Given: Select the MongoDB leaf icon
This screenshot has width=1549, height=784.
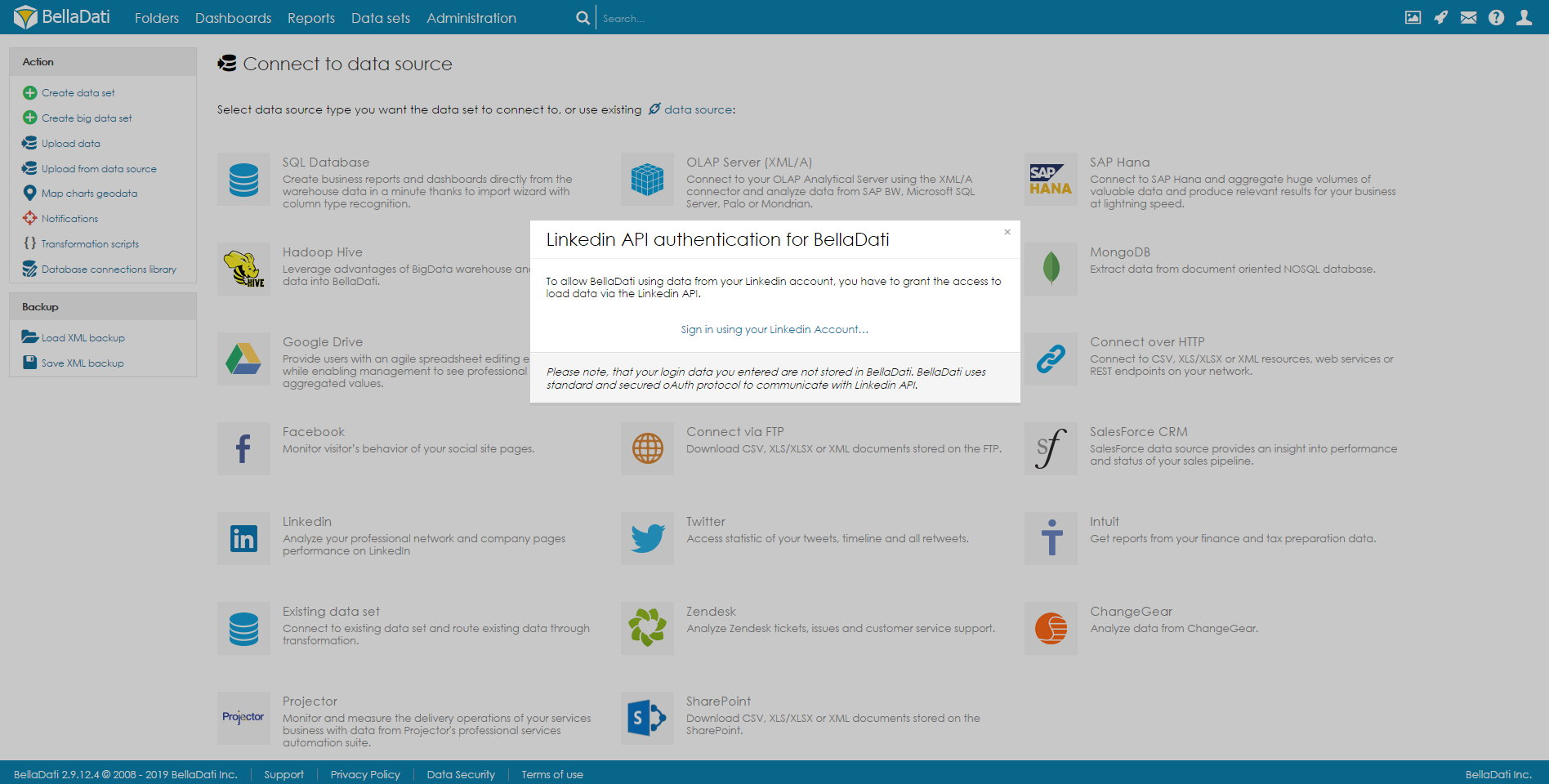Looking at the screenshot, I should click(1051, 269).
